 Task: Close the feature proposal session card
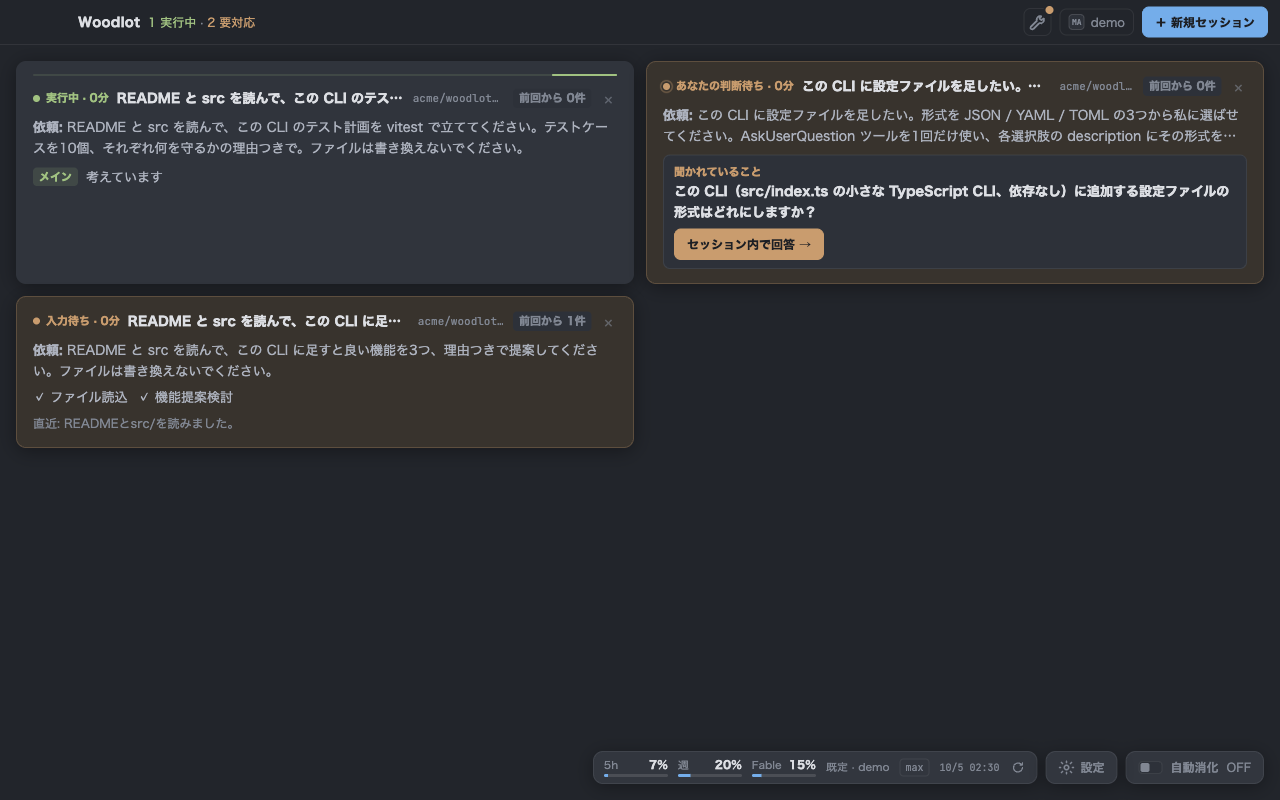(608, 322)
